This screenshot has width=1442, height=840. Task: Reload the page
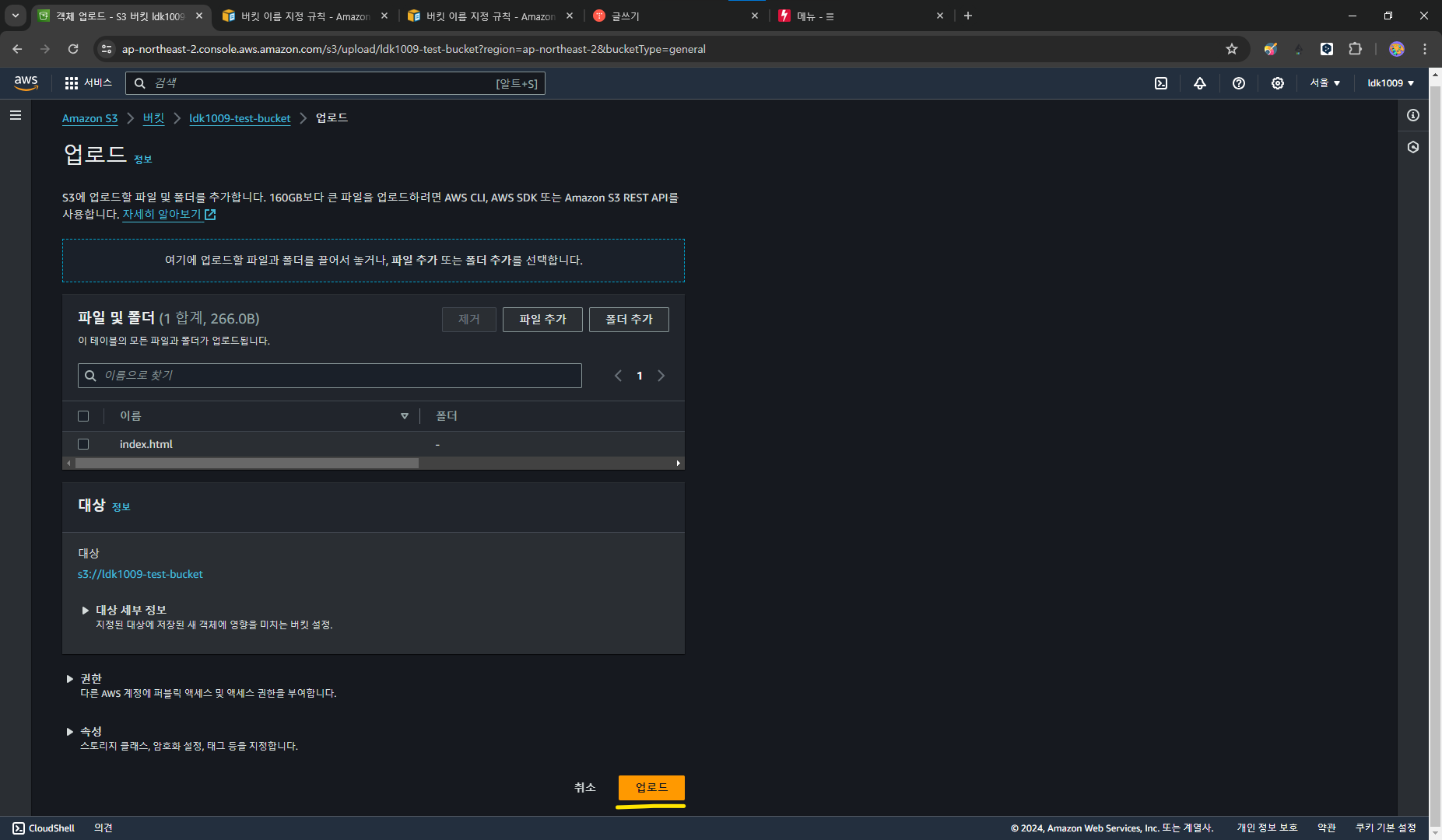click(x=73, y=49)
